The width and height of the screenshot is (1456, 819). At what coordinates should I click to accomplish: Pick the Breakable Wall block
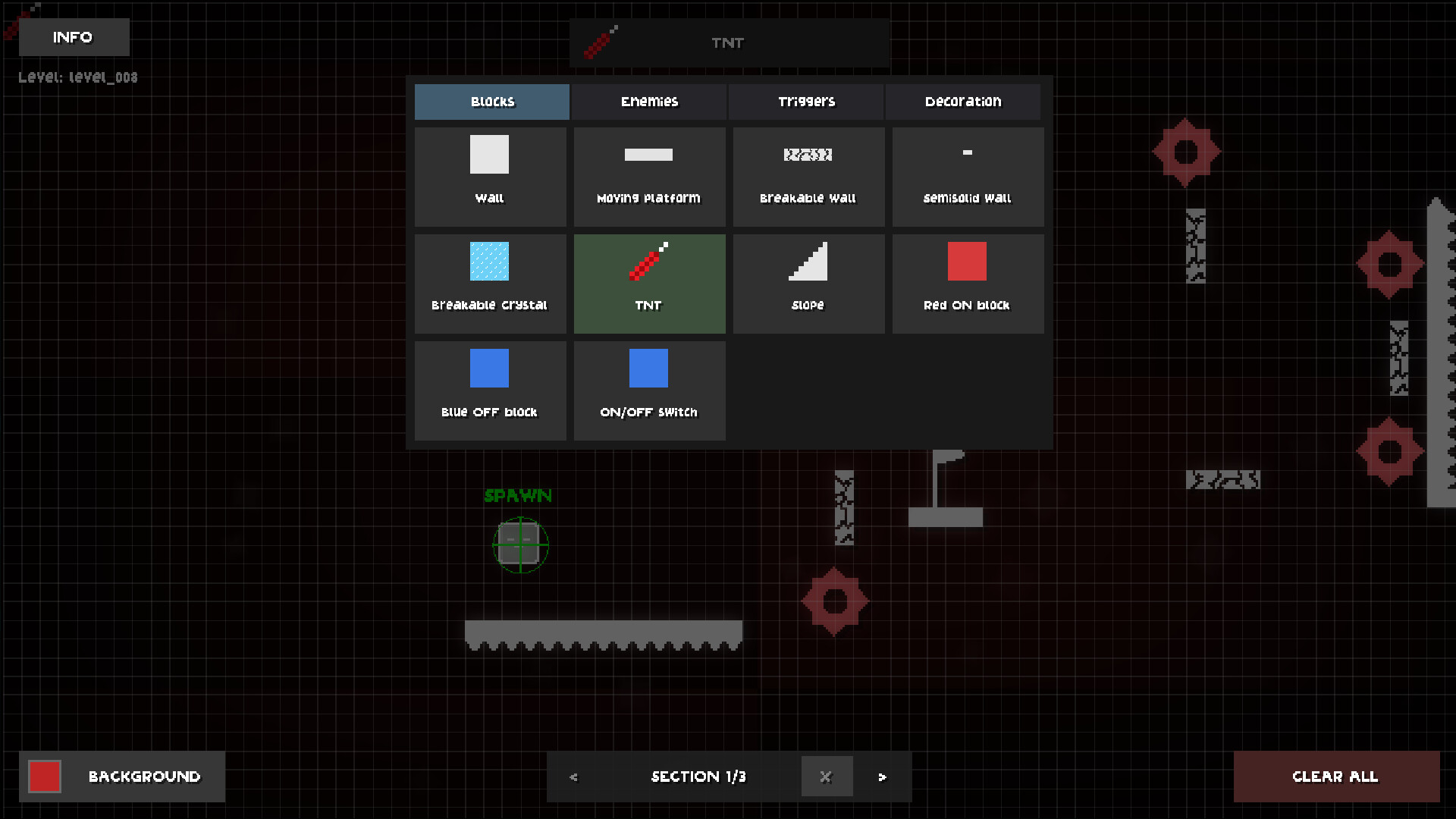click(x=808, y=177)
